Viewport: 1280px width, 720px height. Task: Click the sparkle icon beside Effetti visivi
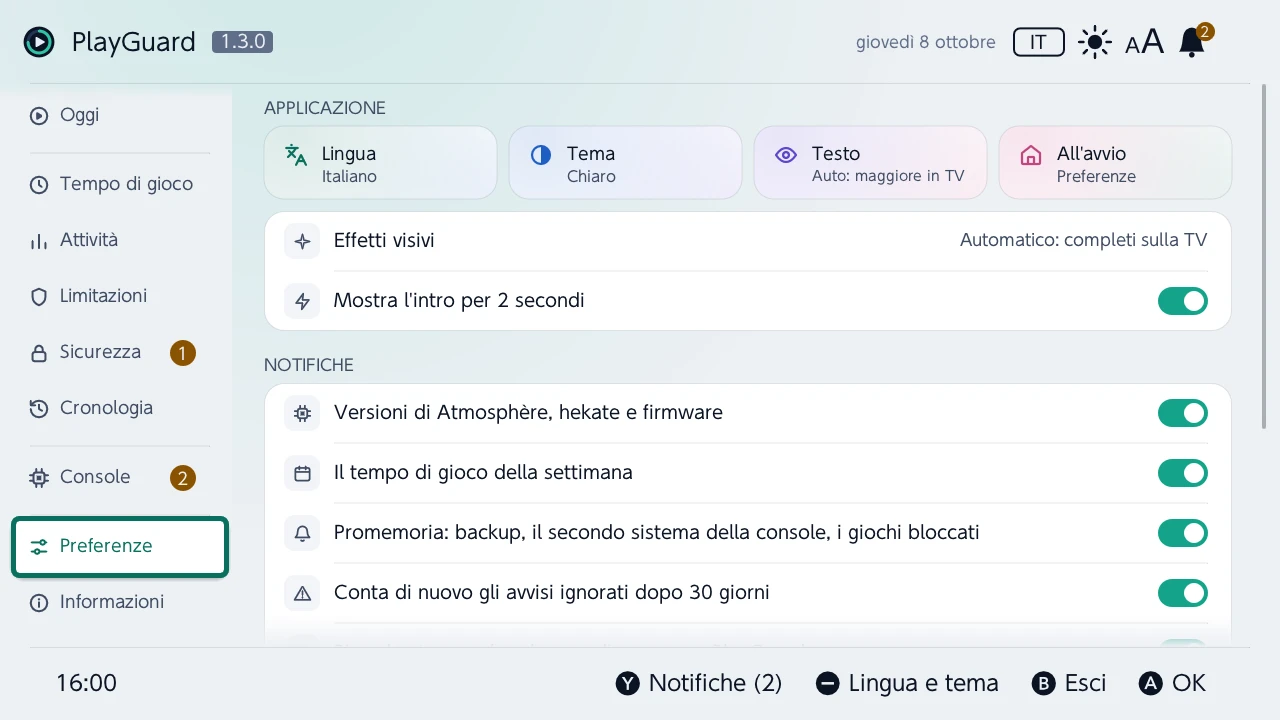[x=302, y=241]
